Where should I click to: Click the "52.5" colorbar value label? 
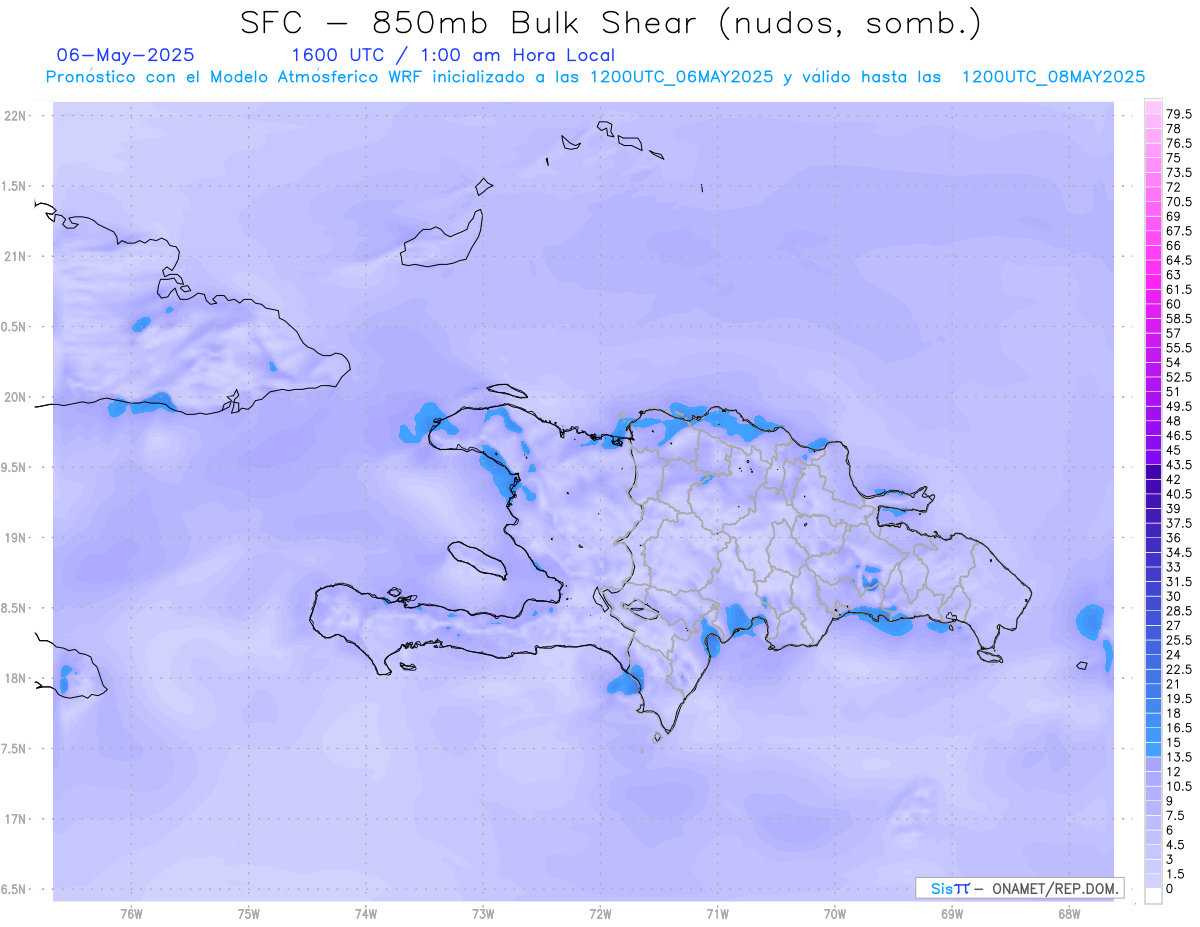pos(1180,377)
